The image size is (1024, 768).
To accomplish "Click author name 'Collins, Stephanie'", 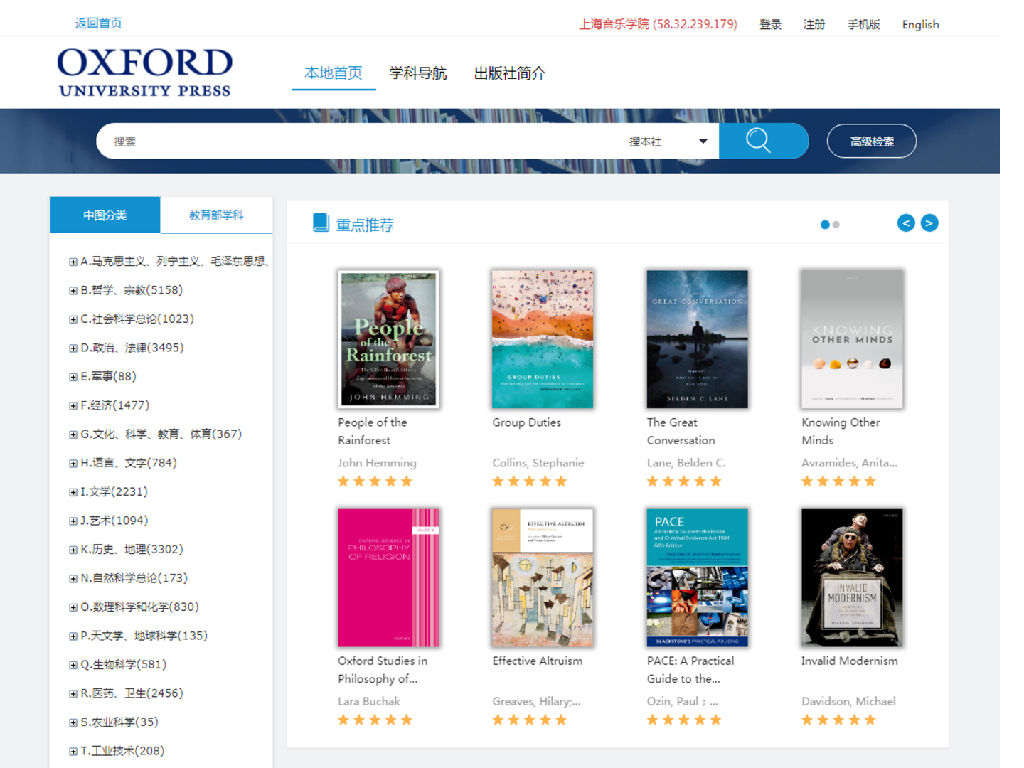I will click(x=538, y=463).
